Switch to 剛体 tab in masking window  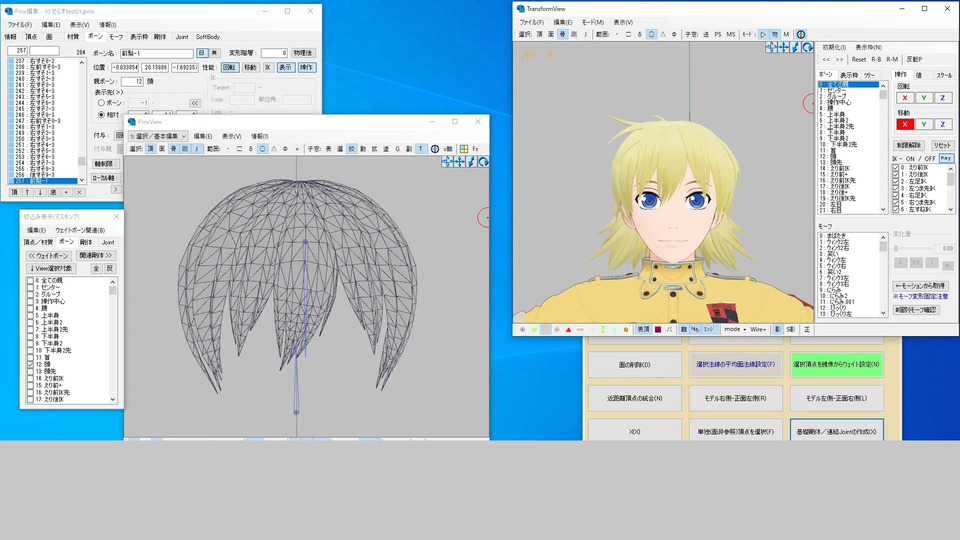point(86,242)
